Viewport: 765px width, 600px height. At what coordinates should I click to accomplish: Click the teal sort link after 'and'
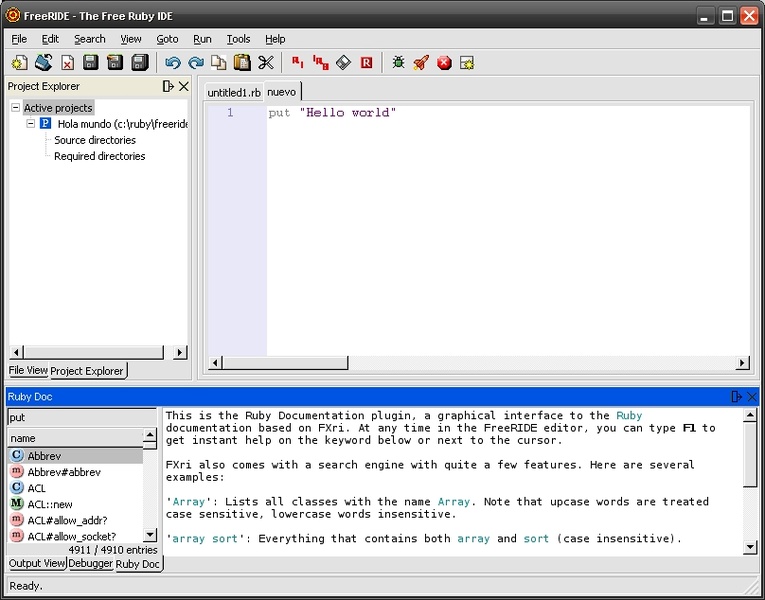click(x=536, y=539)
